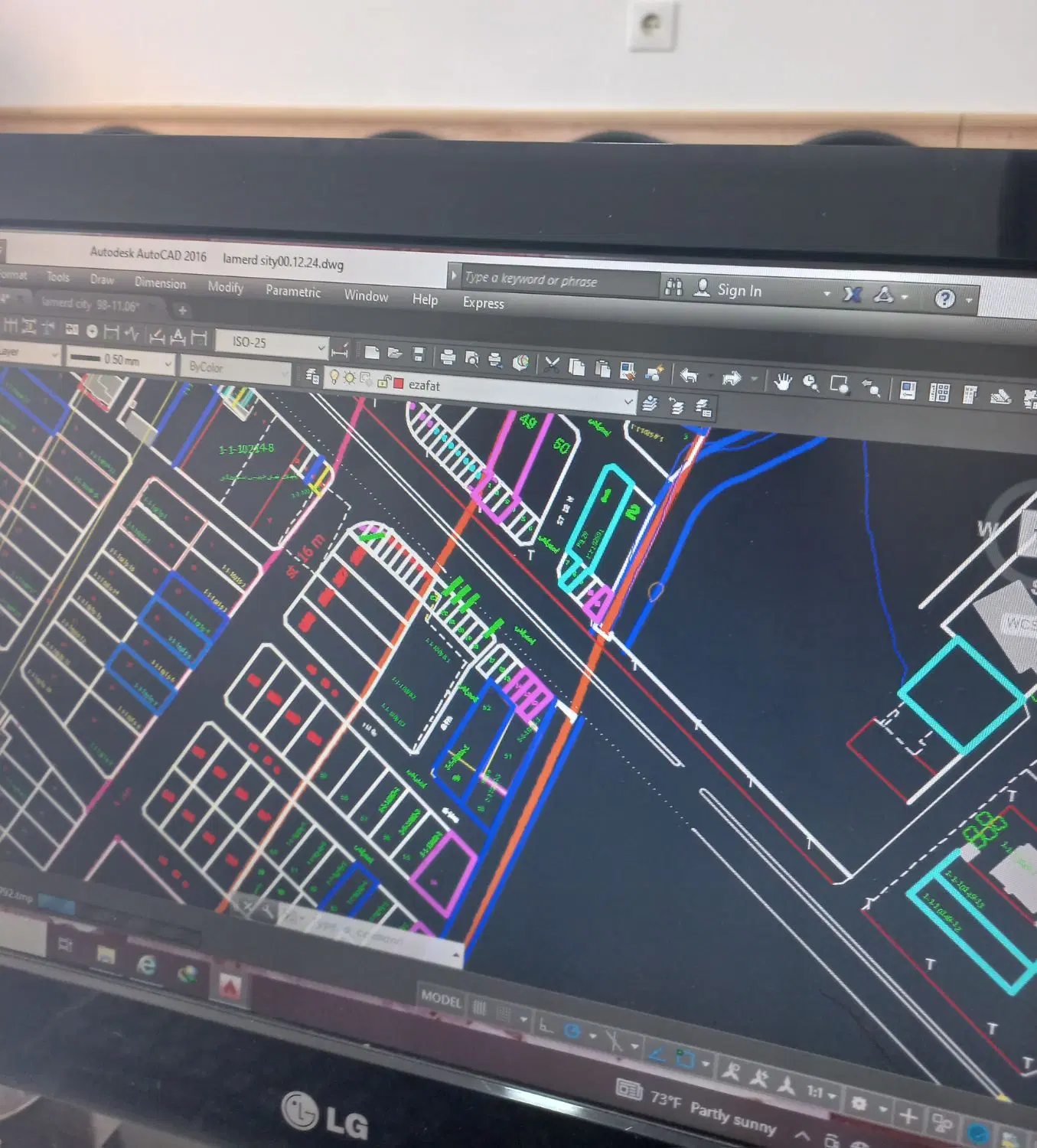The height and width of the screenshot is (1148, 1037).
Task: Toggle the layer on/off light bulb
Action: click(x=334, y=377)
